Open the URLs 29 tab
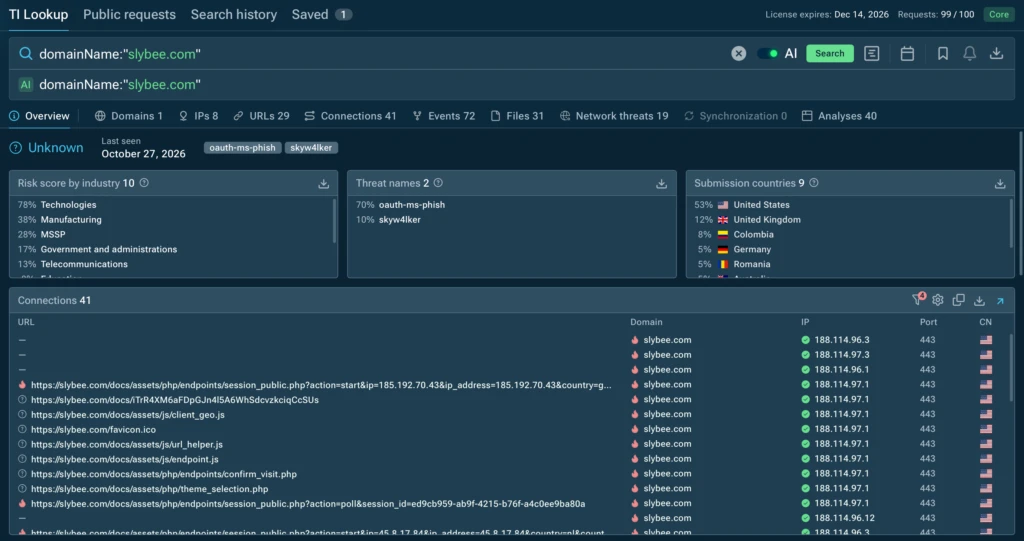1024x541 pixels. (261, 116)
